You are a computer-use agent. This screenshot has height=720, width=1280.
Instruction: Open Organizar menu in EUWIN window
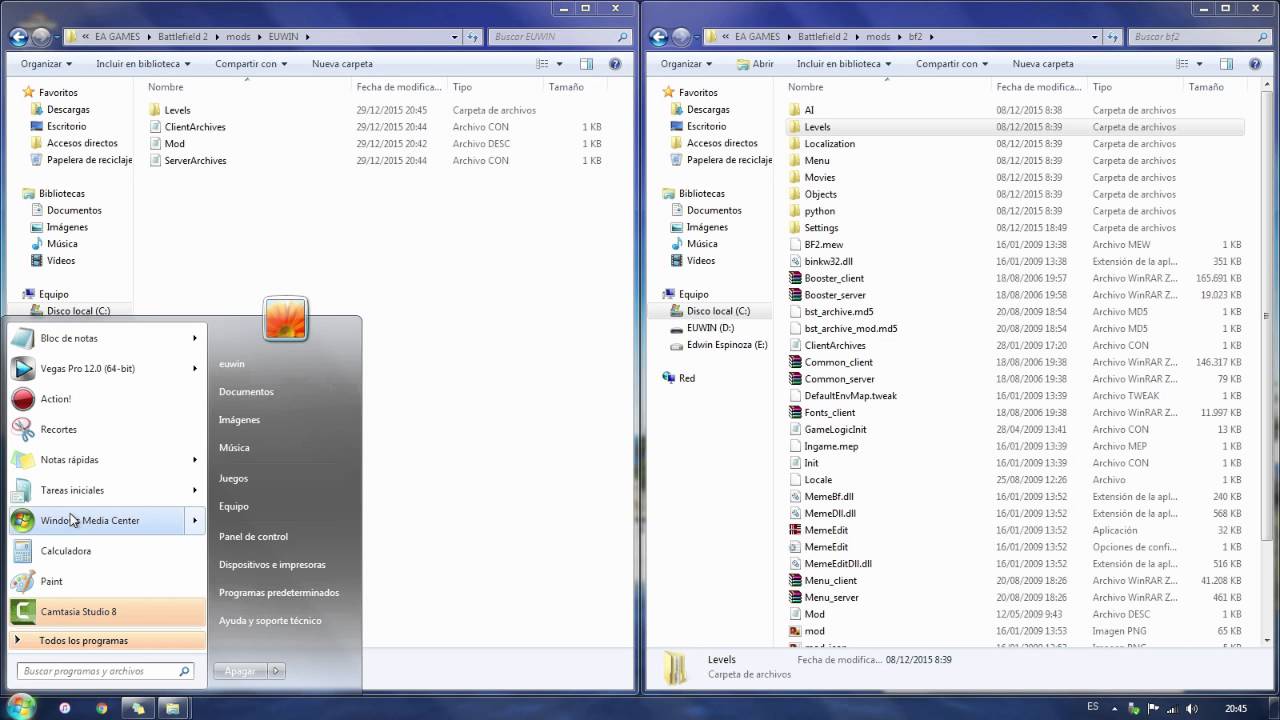[46, 64]
